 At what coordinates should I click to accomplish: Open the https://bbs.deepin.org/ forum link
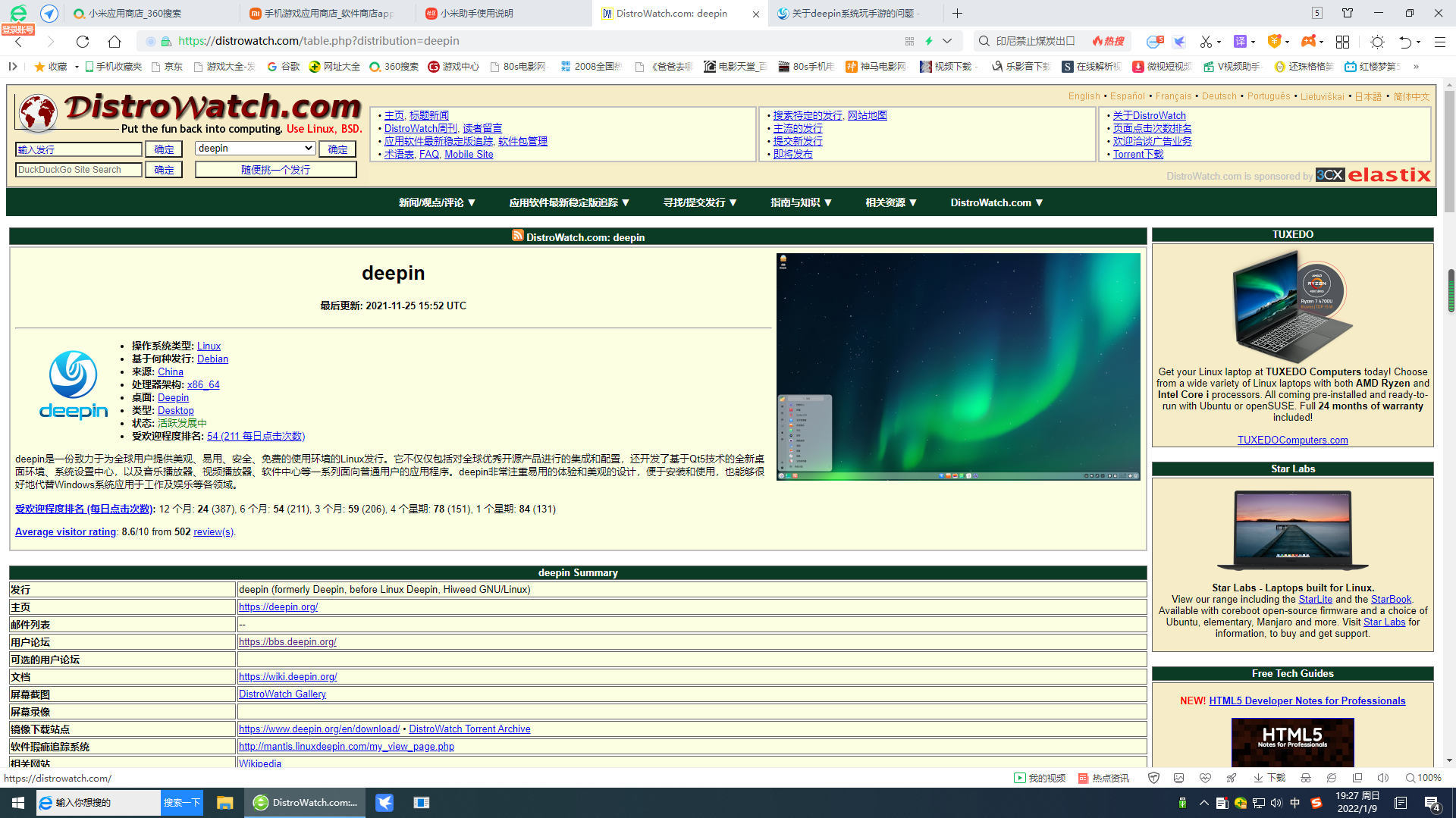point(287,642)
